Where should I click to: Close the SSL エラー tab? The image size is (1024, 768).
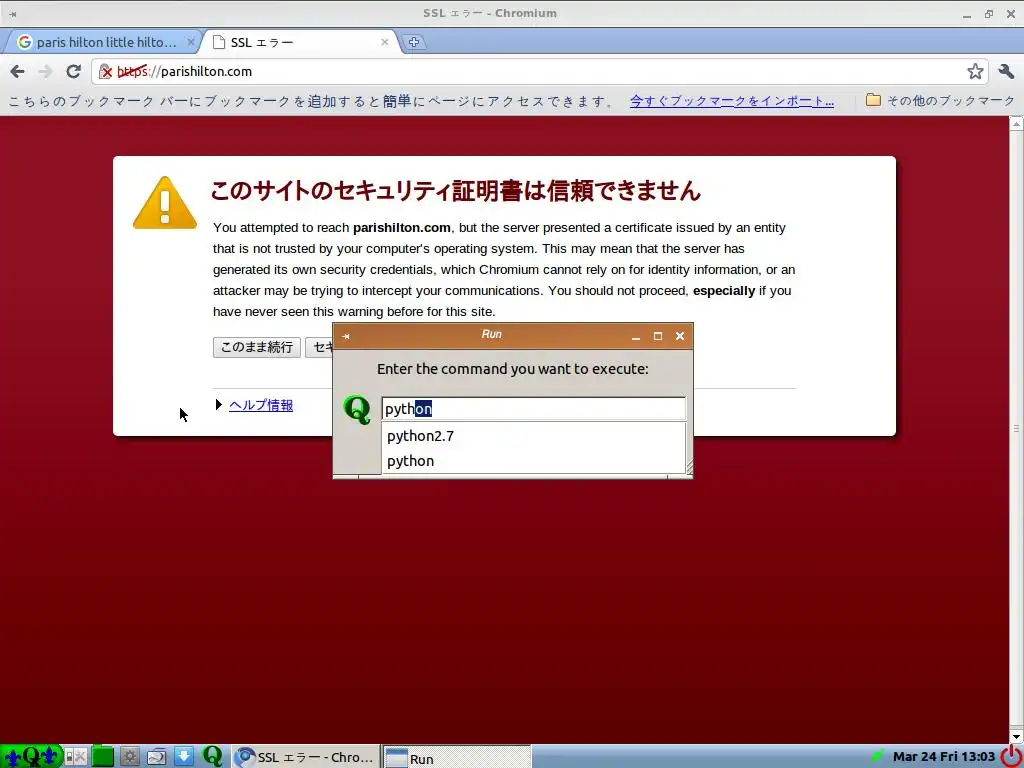click(385, 42)
